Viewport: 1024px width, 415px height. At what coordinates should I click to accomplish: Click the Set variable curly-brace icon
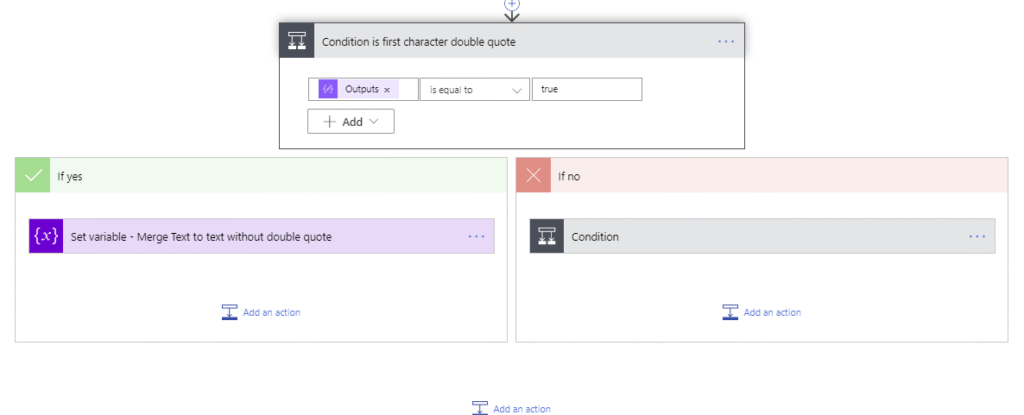coord(46,237)
